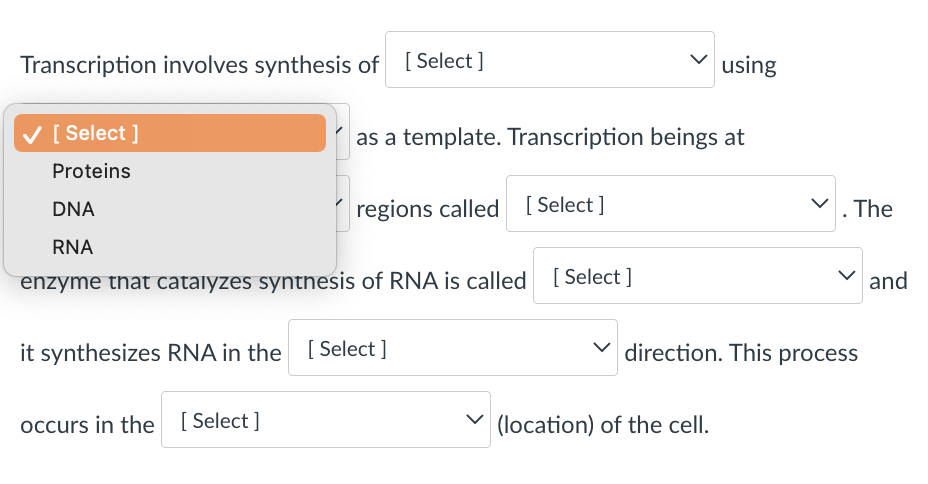Click the text 'it synthesizes RNA in the'
The height and width of the screenshot is (484, 928).
pyautogui.click(x=150, y=353)
